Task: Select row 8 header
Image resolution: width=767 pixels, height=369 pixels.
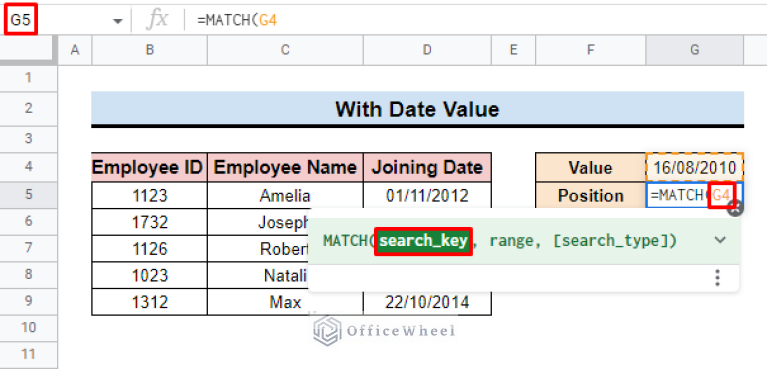Action: [x=29, y=274]
